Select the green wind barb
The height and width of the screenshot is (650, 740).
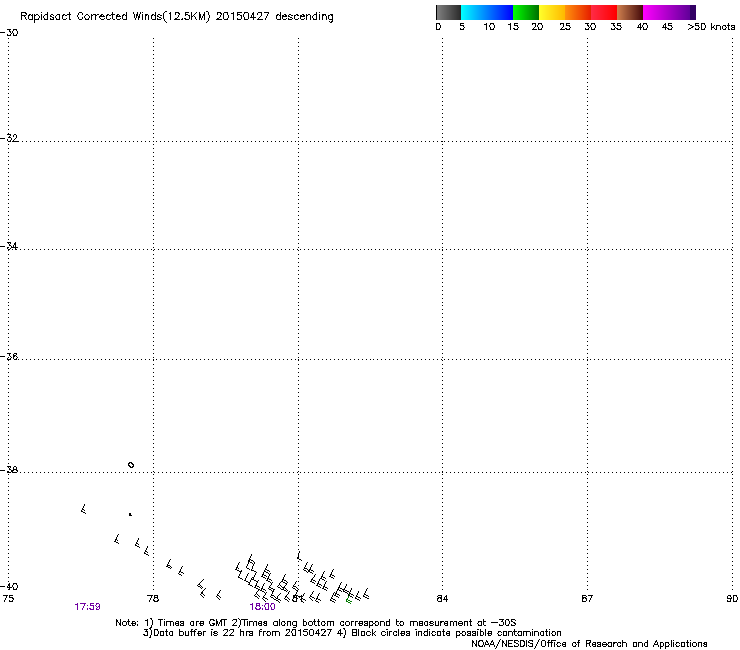click(x=349, y=600)
